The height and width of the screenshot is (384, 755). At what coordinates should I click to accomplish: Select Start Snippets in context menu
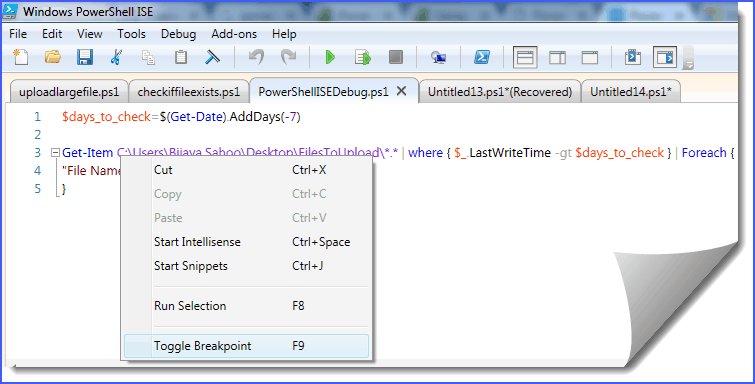point(247,266)
